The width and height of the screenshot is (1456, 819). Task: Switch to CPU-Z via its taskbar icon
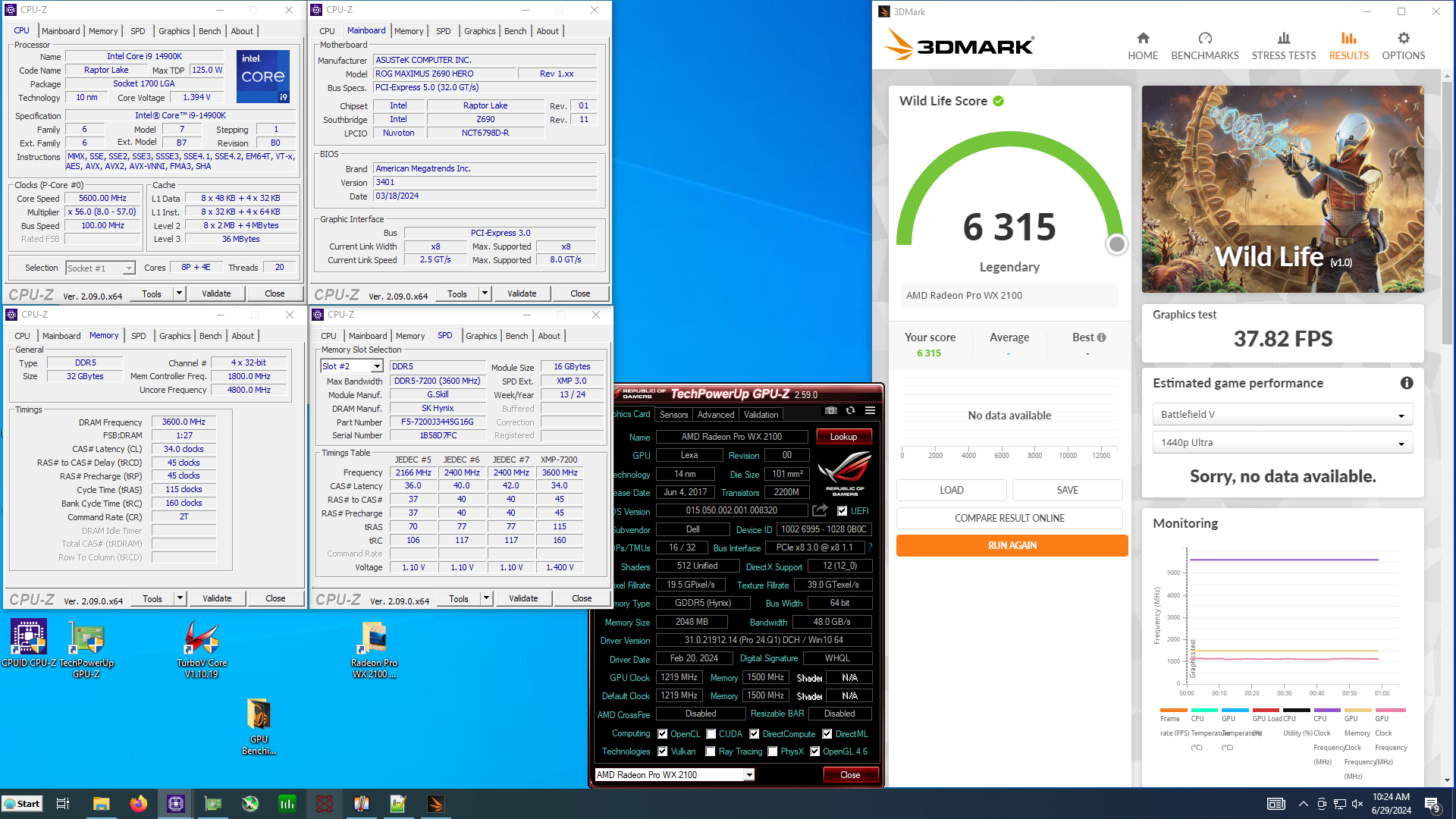tap(175, 804)
